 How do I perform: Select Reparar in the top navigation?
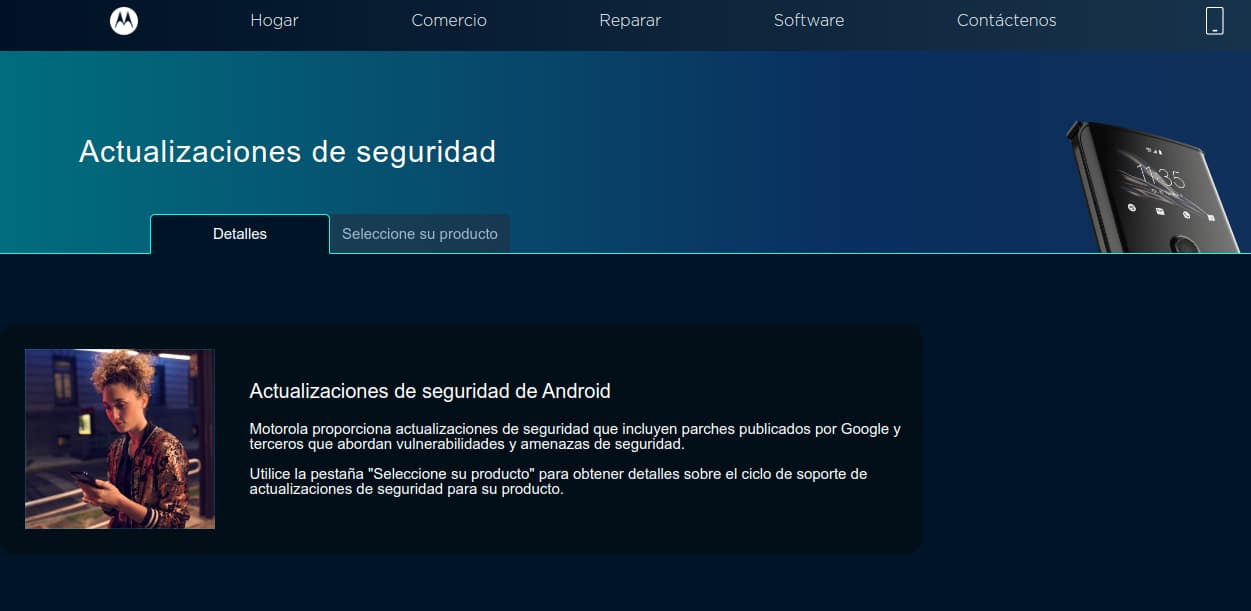point(630,20)
